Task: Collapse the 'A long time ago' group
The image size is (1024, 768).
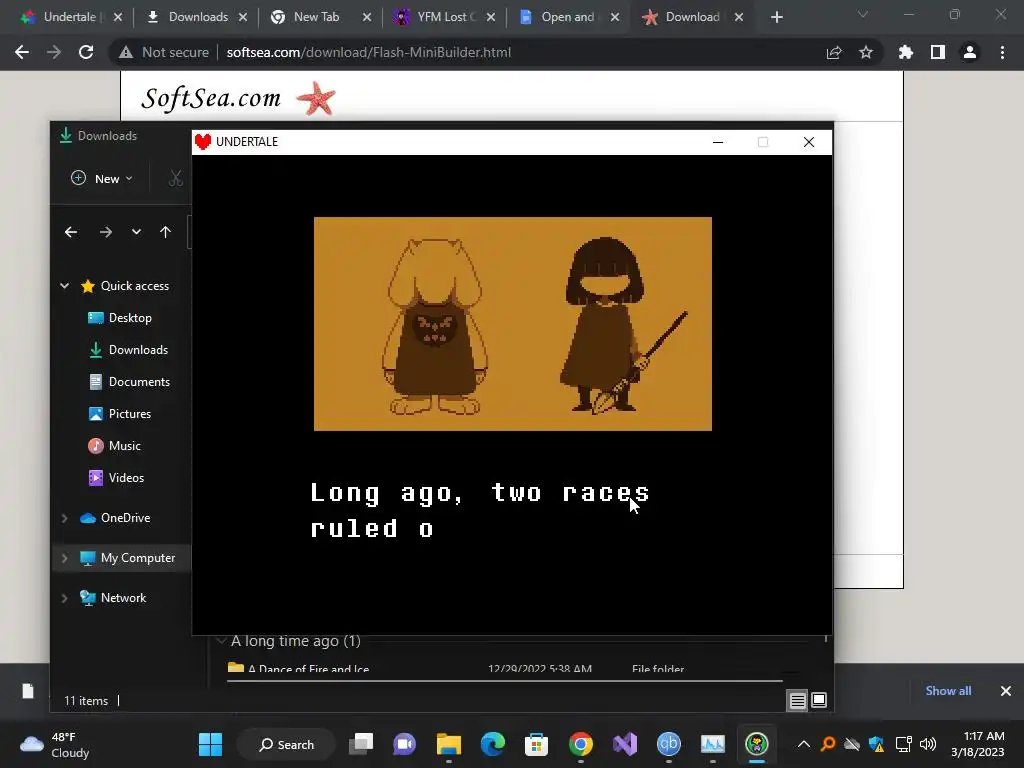Action: coord(221,641)
